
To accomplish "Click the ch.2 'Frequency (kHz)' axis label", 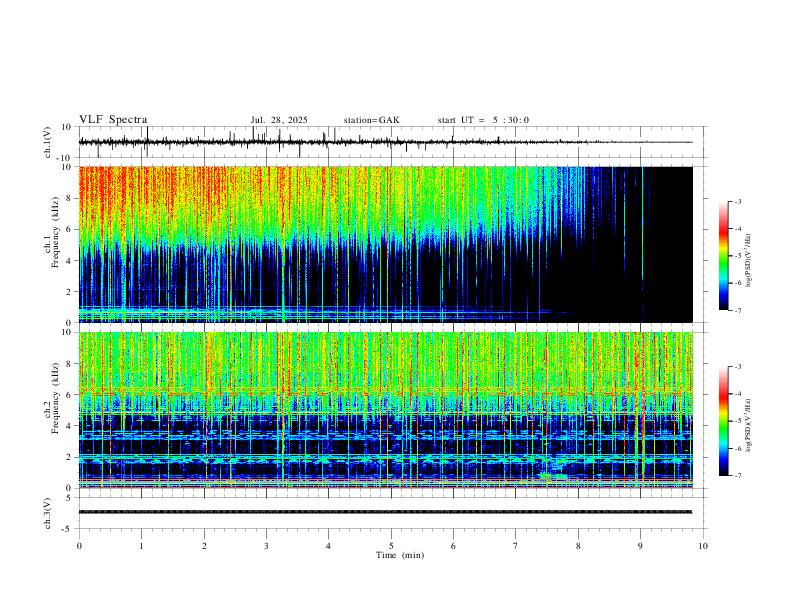I will (55, 399).
